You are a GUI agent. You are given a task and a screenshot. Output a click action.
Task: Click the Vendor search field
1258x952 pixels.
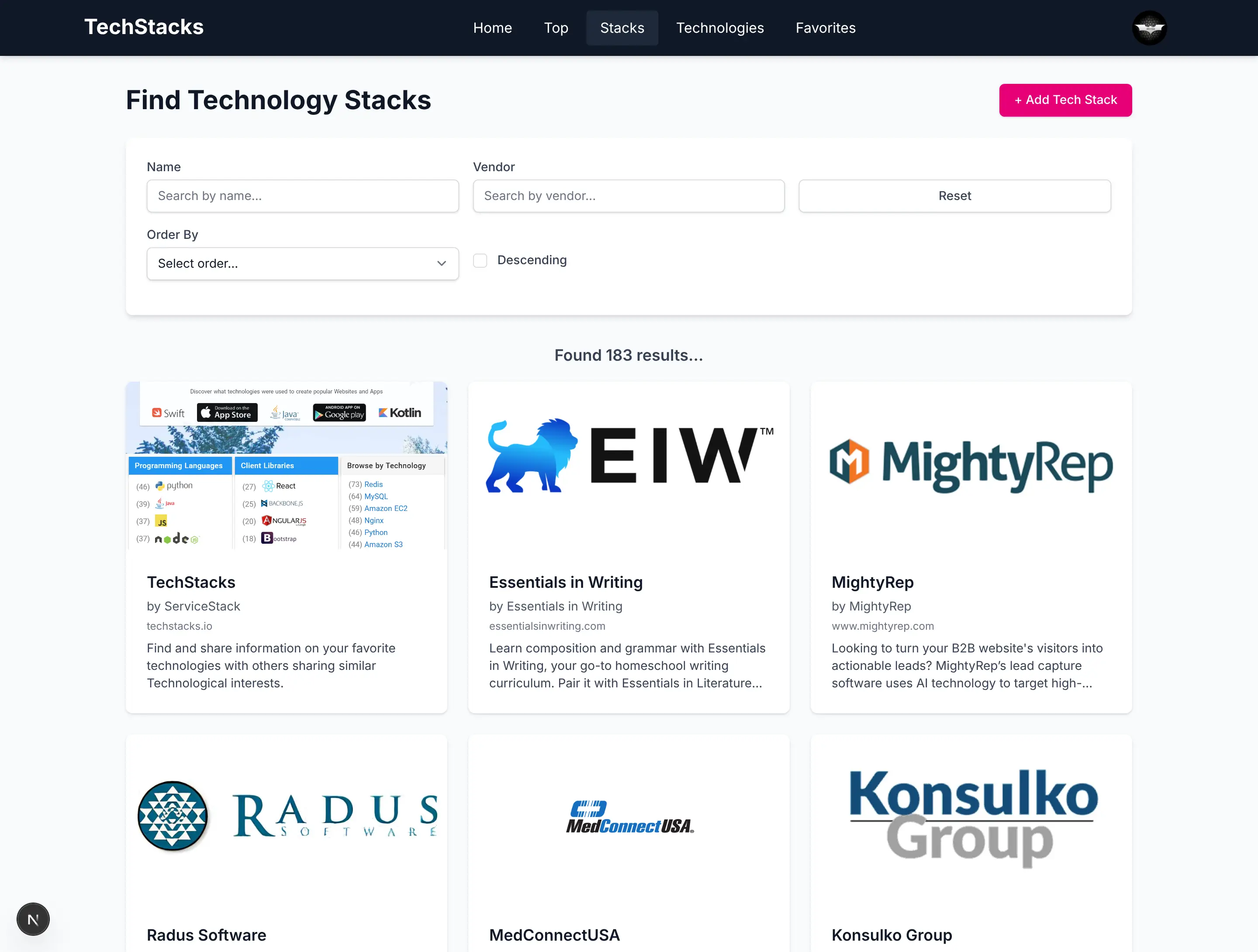coord(629,196)
